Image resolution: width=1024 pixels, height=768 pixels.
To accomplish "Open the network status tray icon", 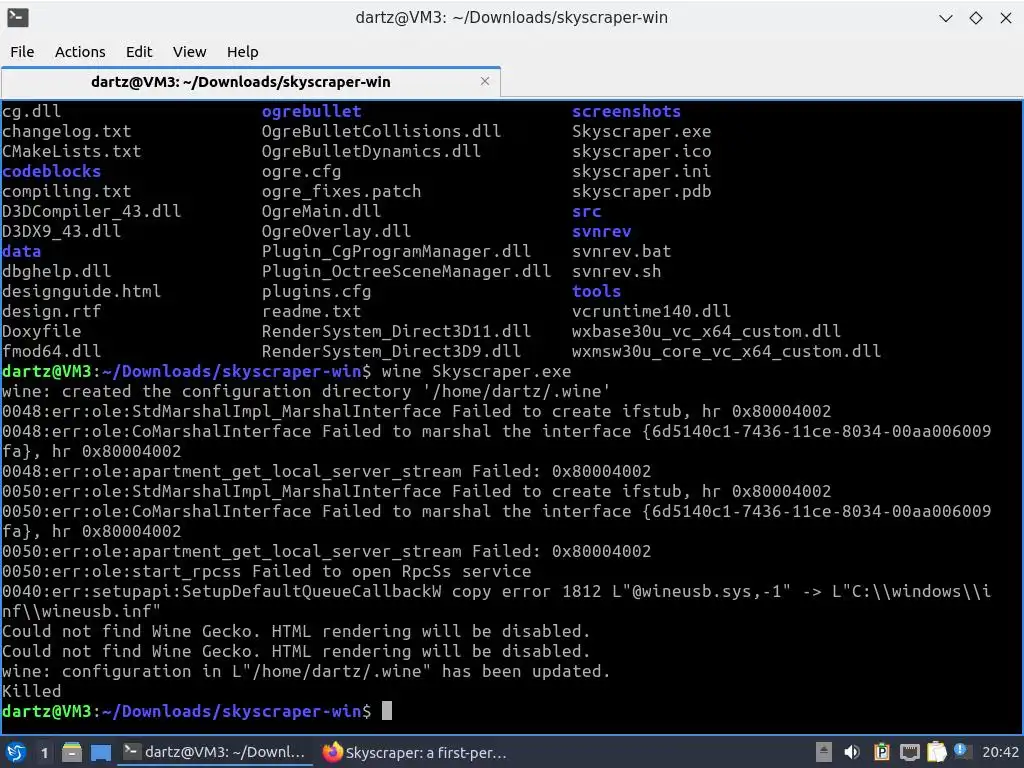I will (909, 752).
